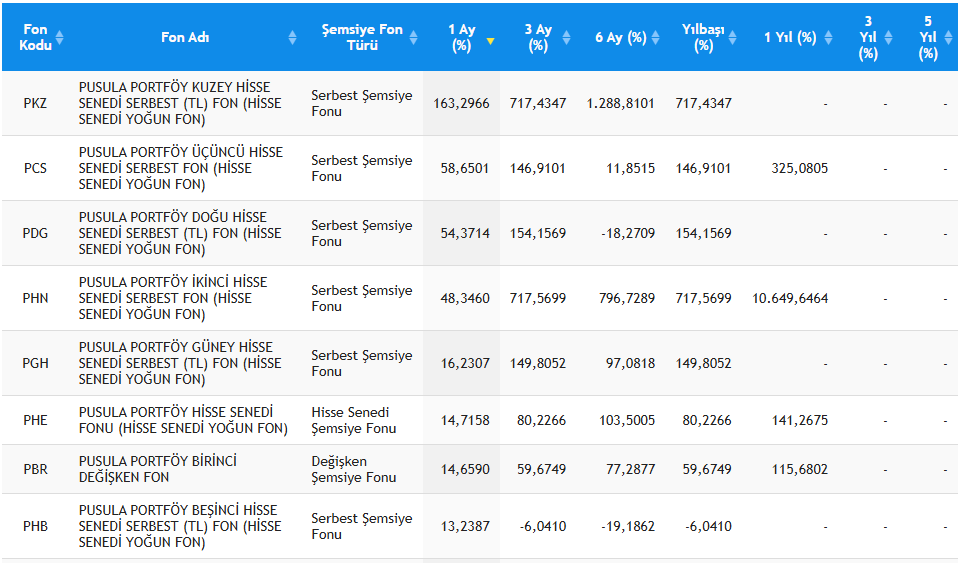Open PUSULA PORTFÖY ÜÇÜNCÜ HİSSE fund name

point(181,168)
